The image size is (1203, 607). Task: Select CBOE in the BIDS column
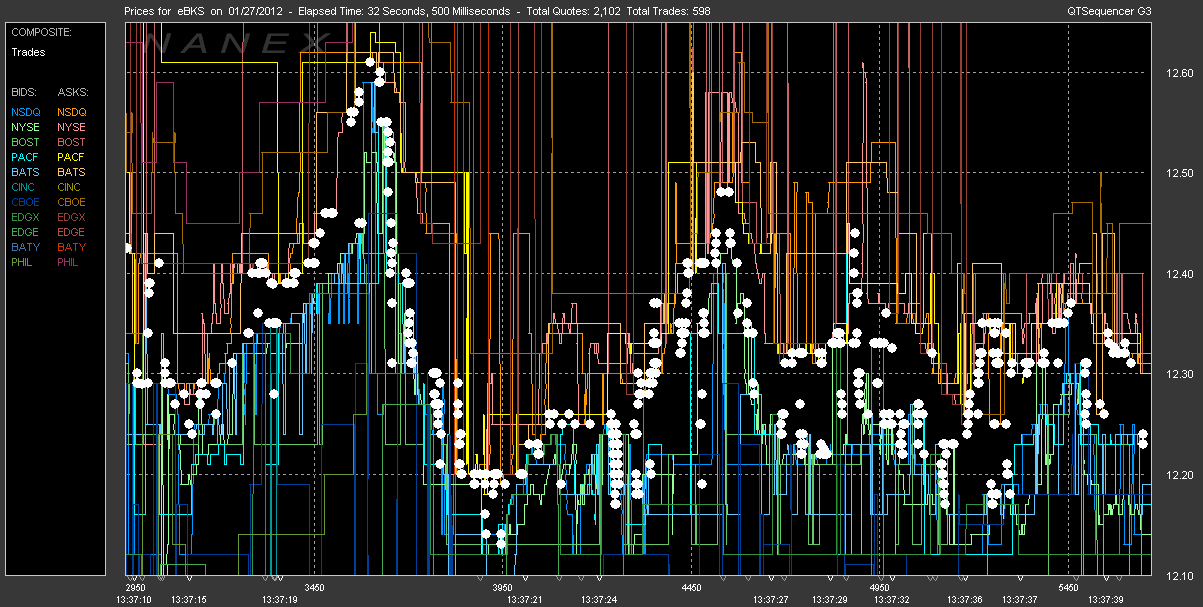coord(27,202)
